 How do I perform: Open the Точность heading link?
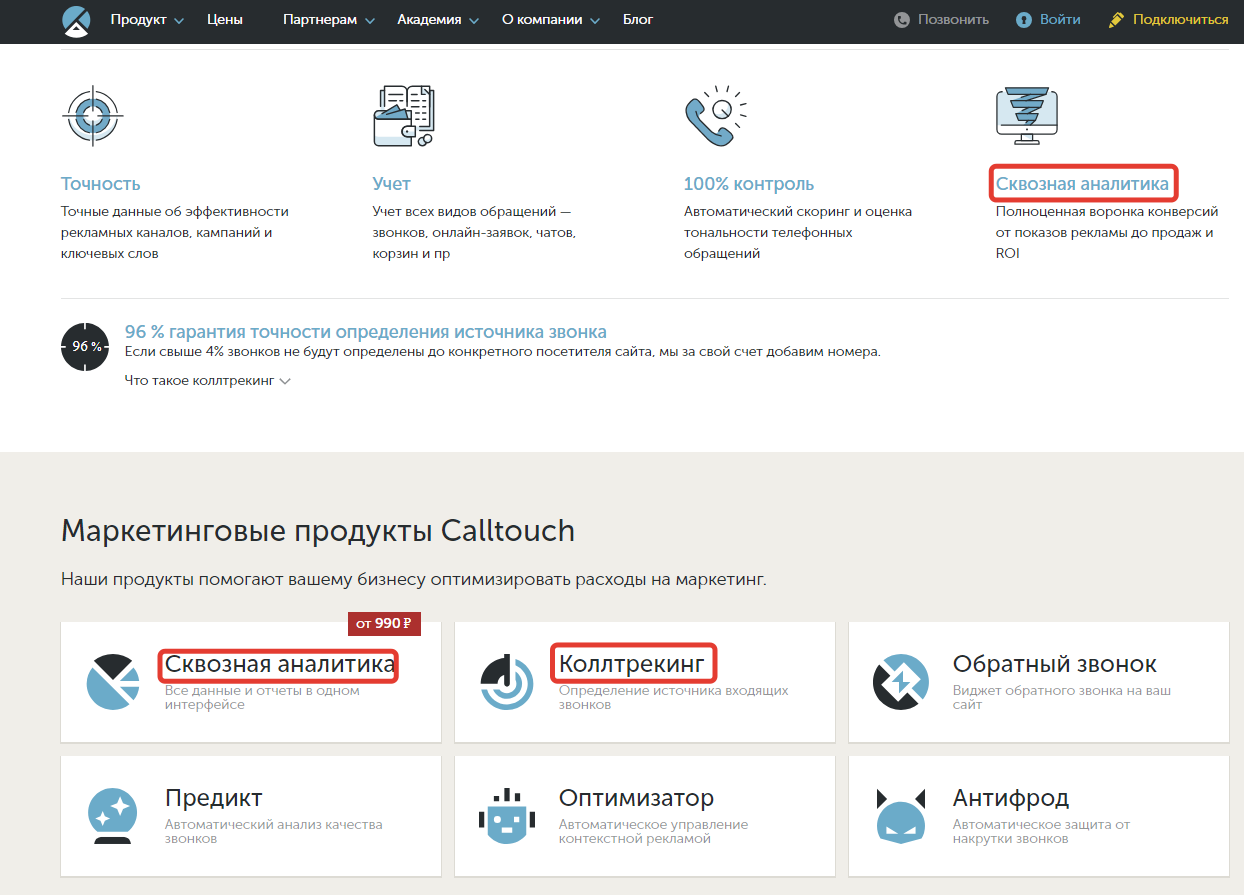tap(101, 184)
